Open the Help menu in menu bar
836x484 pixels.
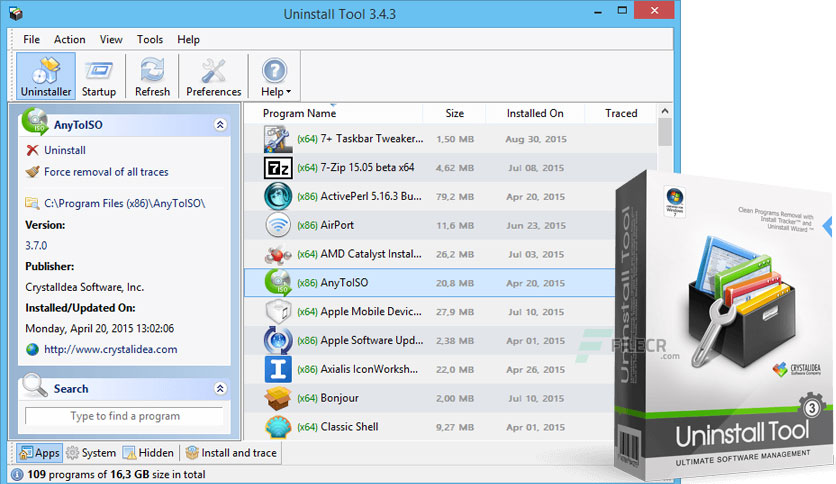click(188, 39)
